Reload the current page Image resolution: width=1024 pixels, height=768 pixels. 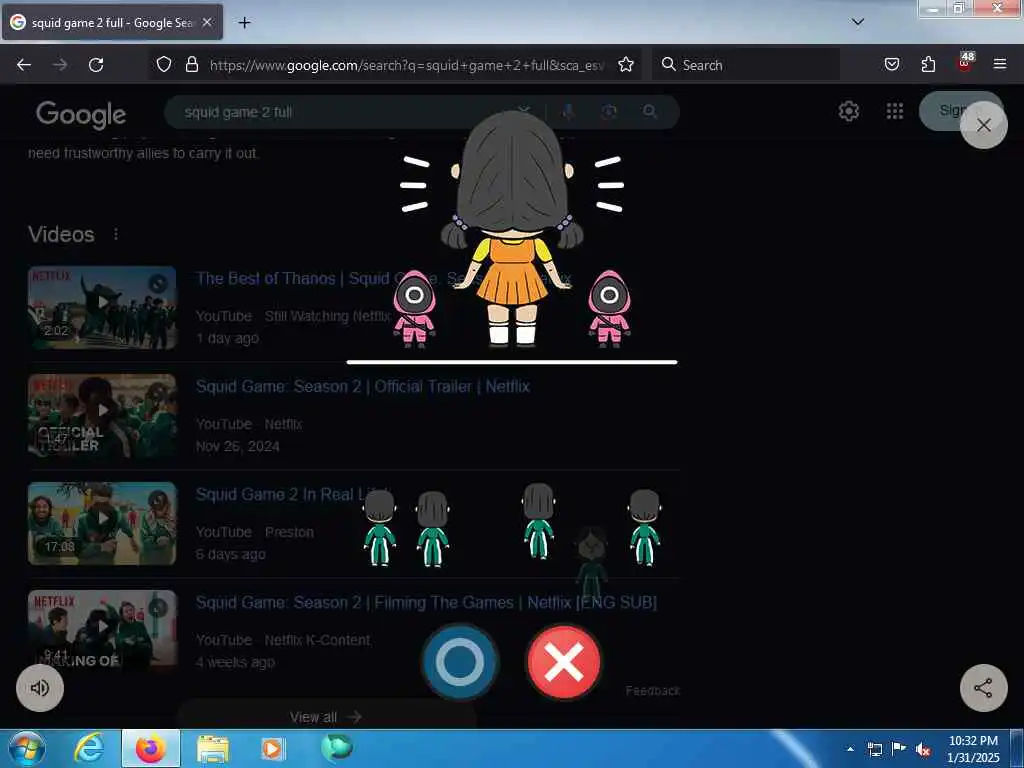point(96,65)
